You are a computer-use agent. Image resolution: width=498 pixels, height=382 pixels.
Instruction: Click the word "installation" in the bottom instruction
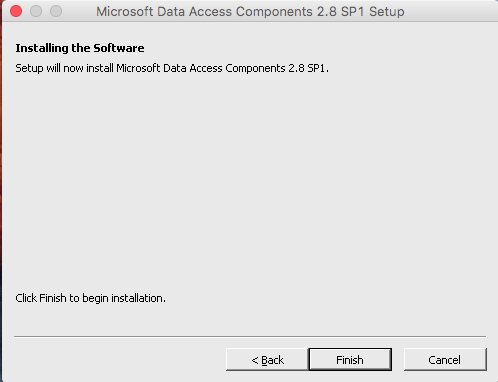point(138,298)
